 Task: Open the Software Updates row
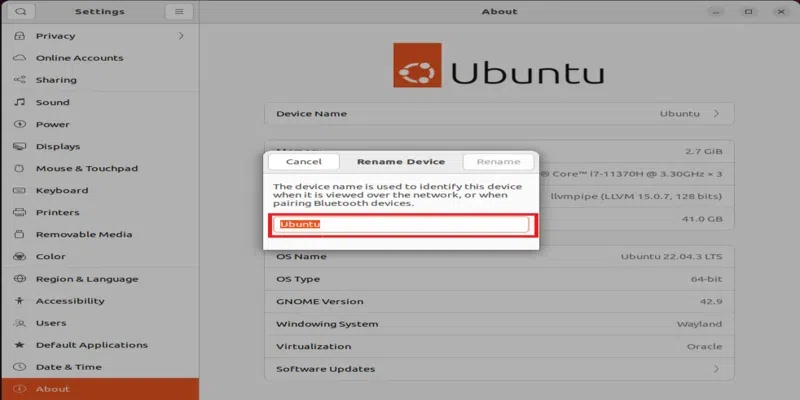tap(499, 368)
